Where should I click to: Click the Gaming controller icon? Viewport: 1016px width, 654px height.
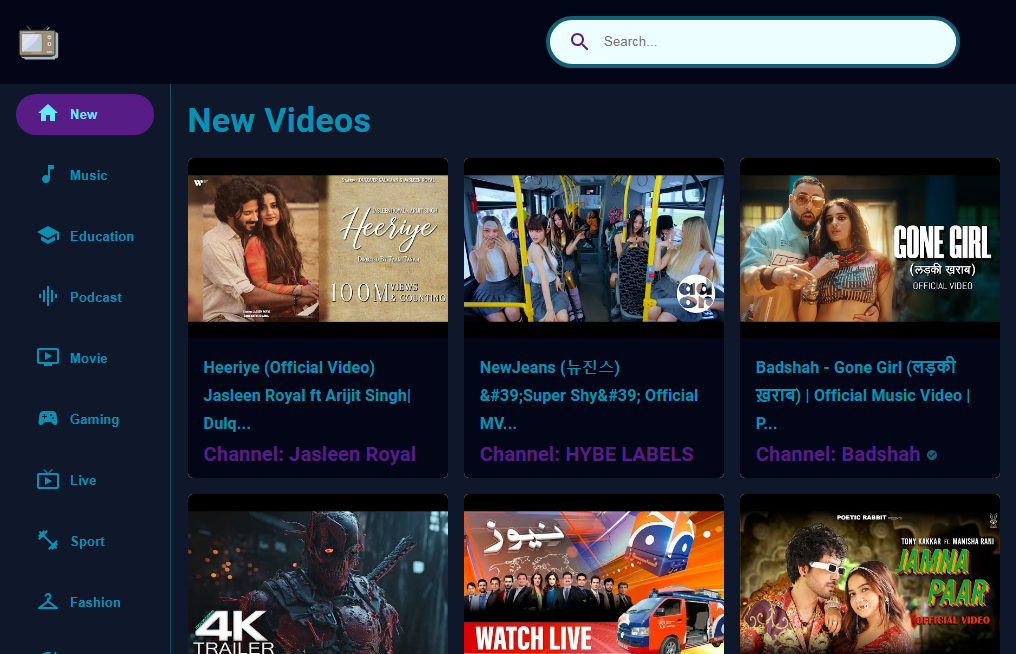tap(48, 418)
